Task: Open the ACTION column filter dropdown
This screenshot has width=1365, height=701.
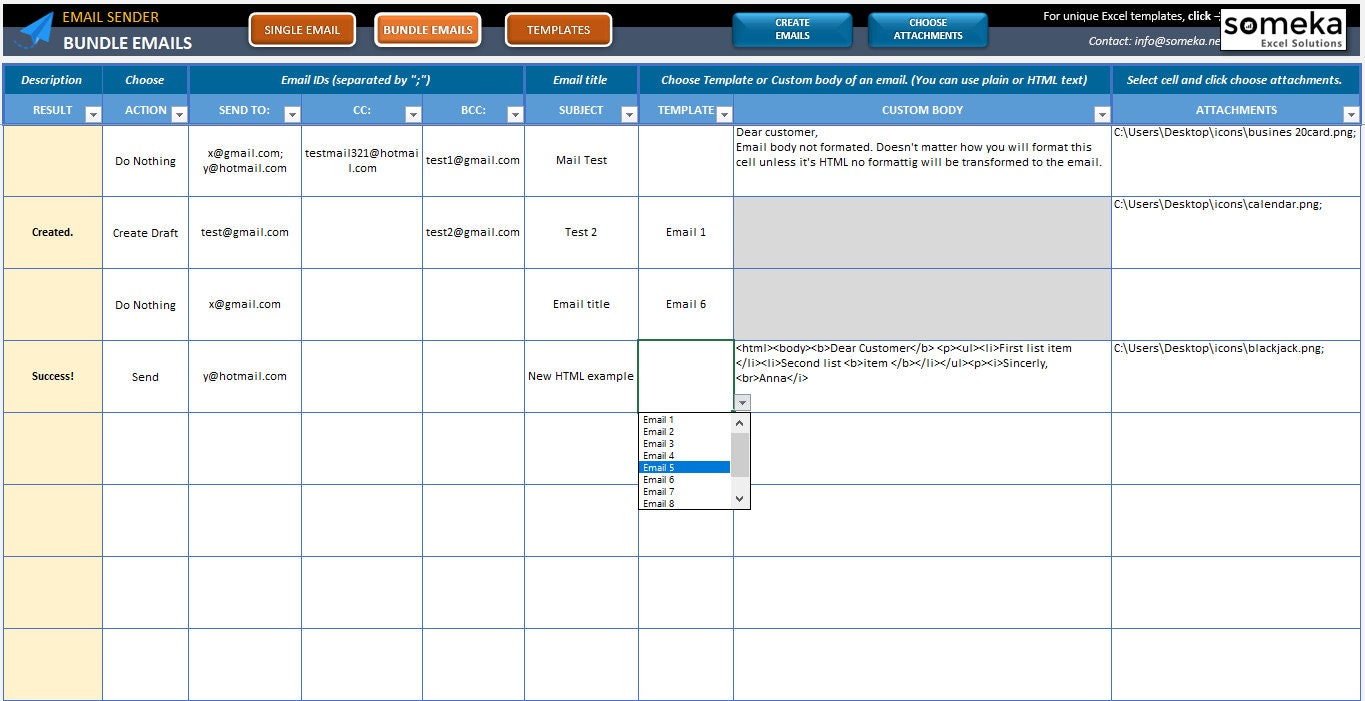Action: click(x=180, y=113)
